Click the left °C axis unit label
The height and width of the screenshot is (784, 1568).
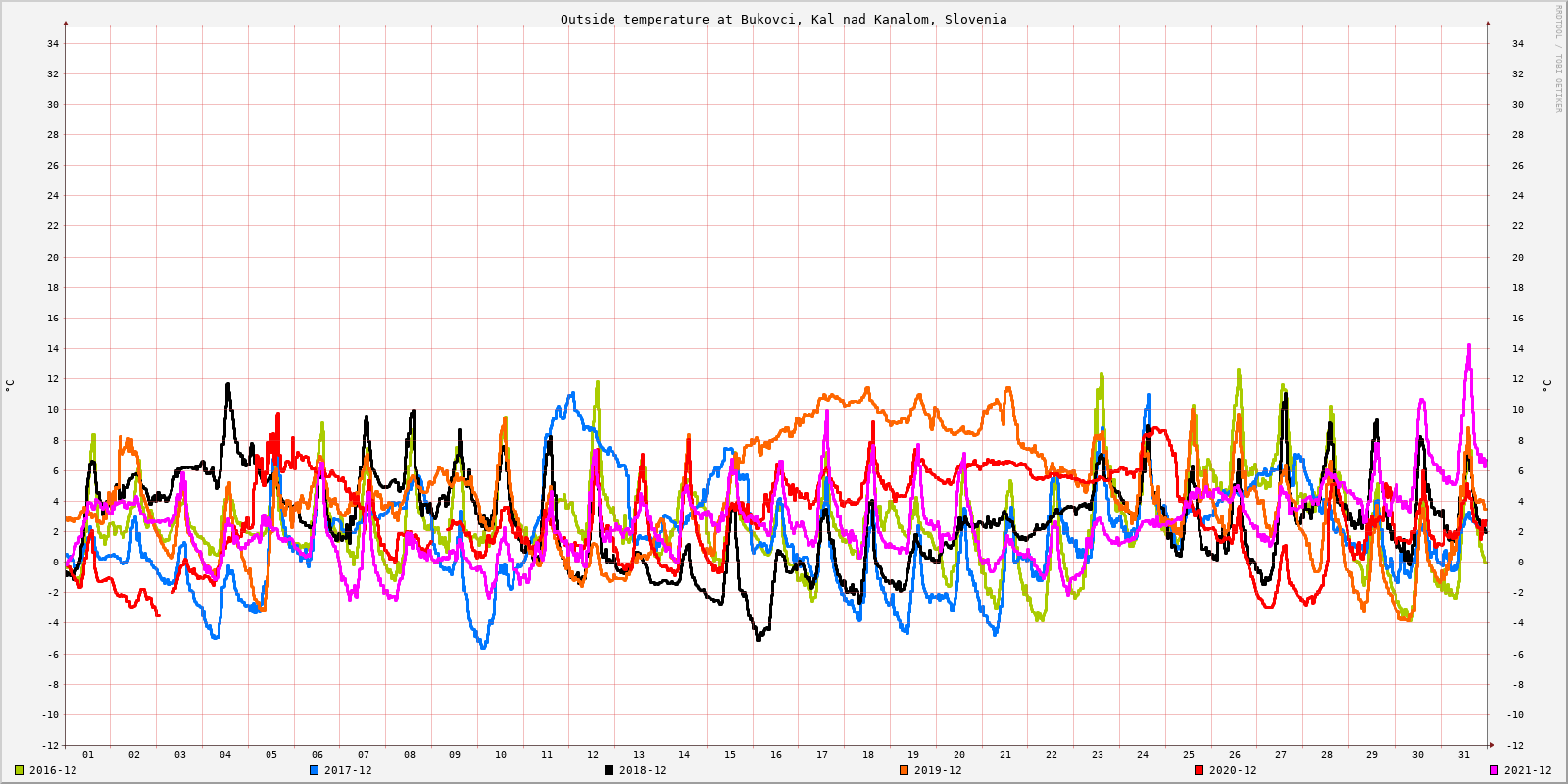pyautogui.click(x=10, y=385)
